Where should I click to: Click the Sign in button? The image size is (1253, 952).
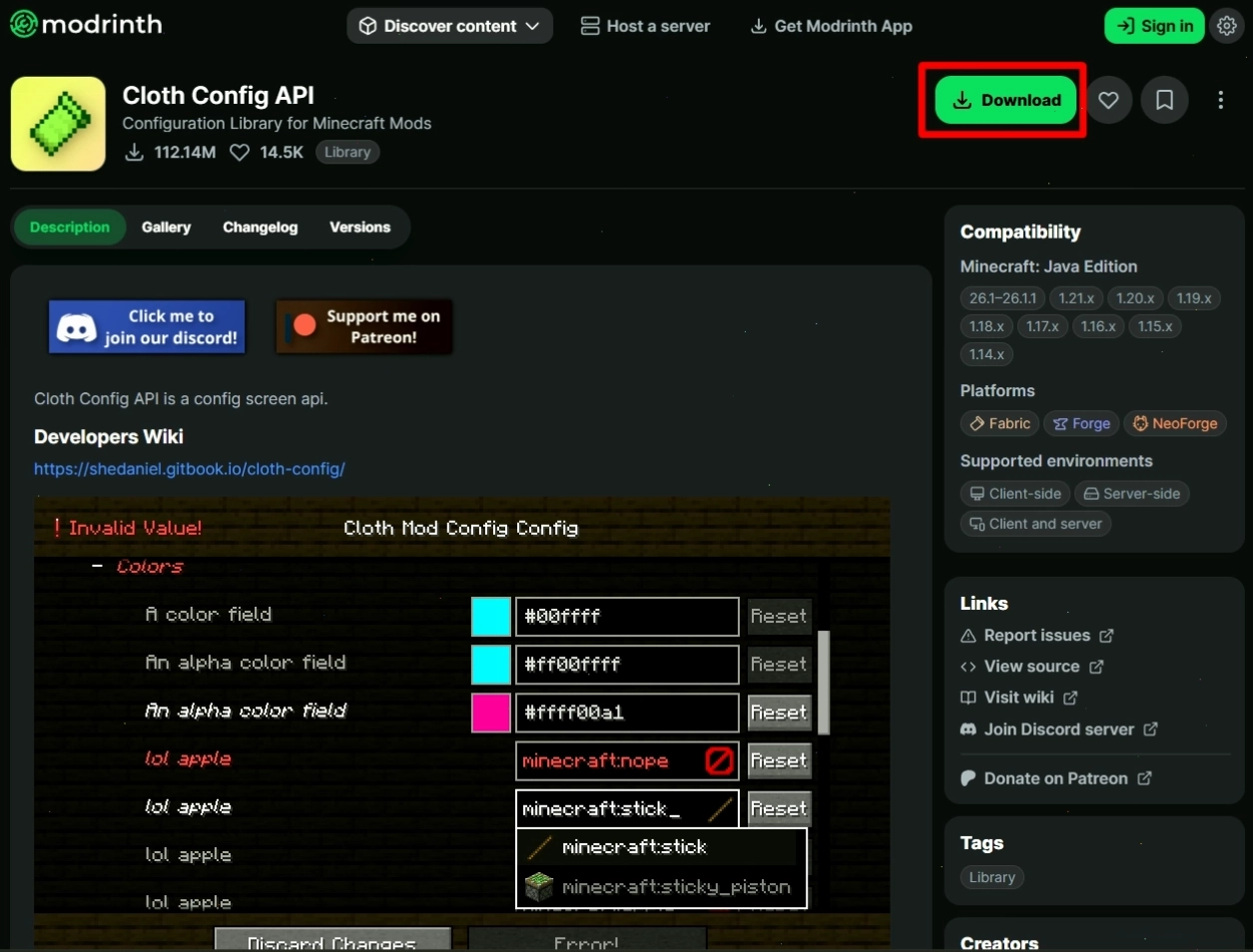(1154, 26)
